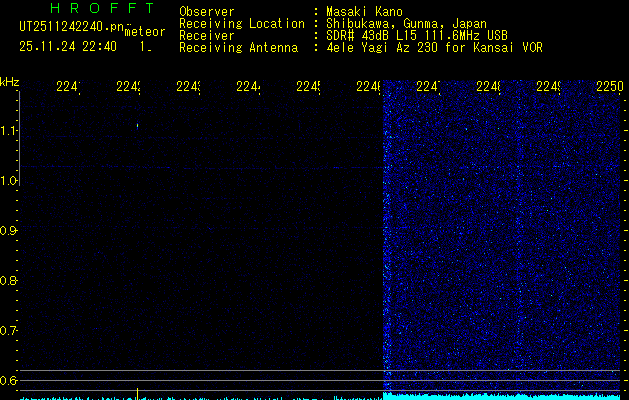
Task: Click the cyan noise level bar at bottom
Action: 502,396
